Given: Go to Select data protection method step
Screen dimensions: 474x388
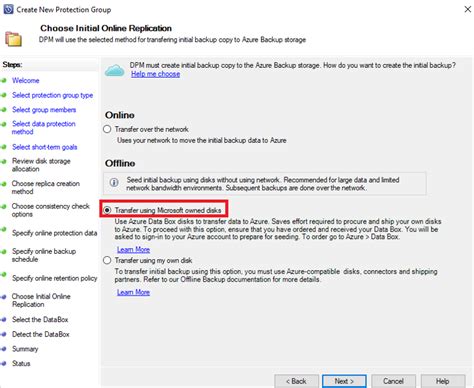Looking at the screenshot, I should click(x=44, y=128).
